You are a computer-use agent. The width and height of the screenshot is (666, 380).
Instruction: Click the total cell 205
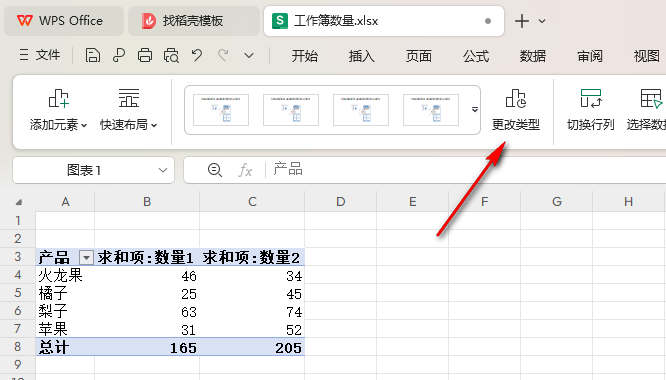click(252, 347)
